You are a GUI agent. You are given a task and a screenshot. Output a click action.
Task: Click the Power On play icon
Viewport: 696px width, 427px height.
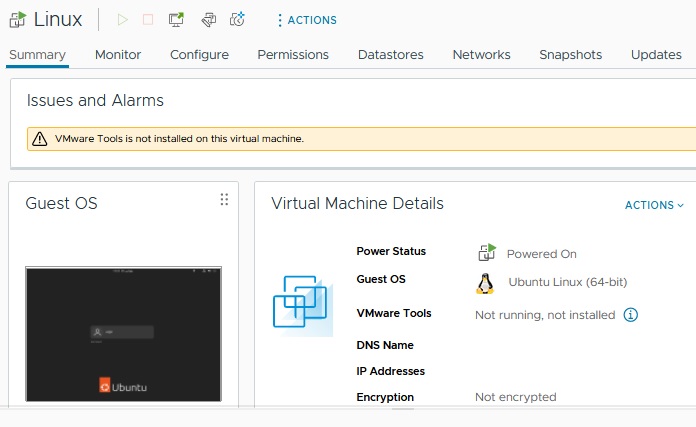coord(122,19)
